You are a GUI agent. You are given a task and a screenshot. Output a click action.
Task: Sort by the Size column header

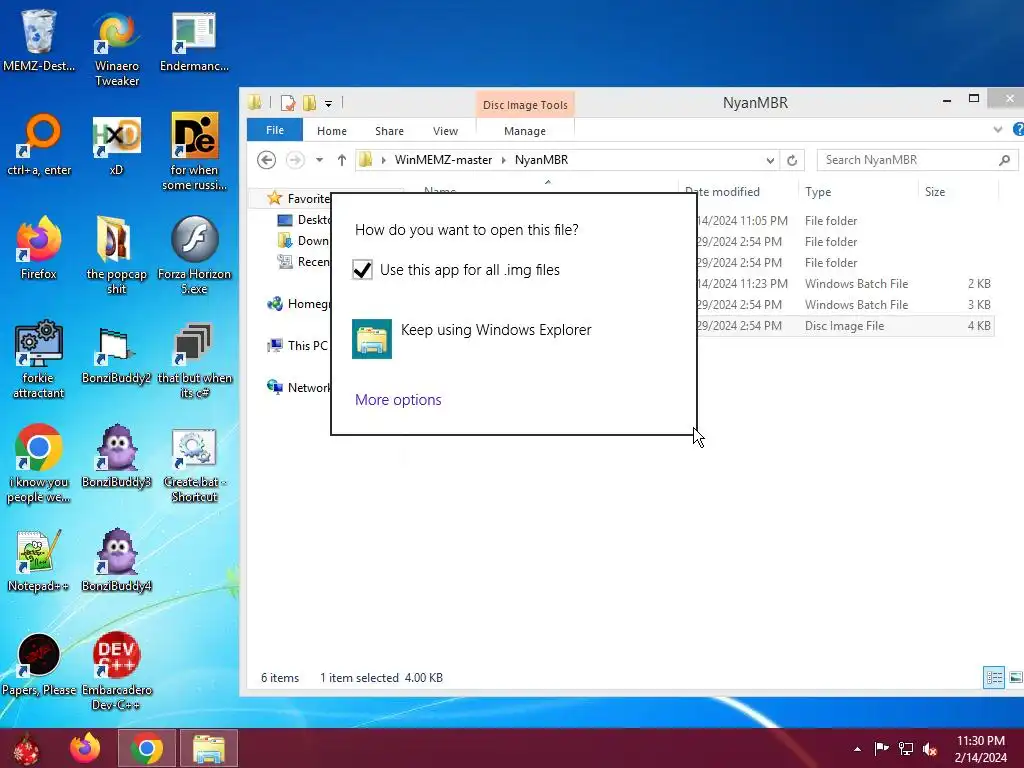[957, 192]
